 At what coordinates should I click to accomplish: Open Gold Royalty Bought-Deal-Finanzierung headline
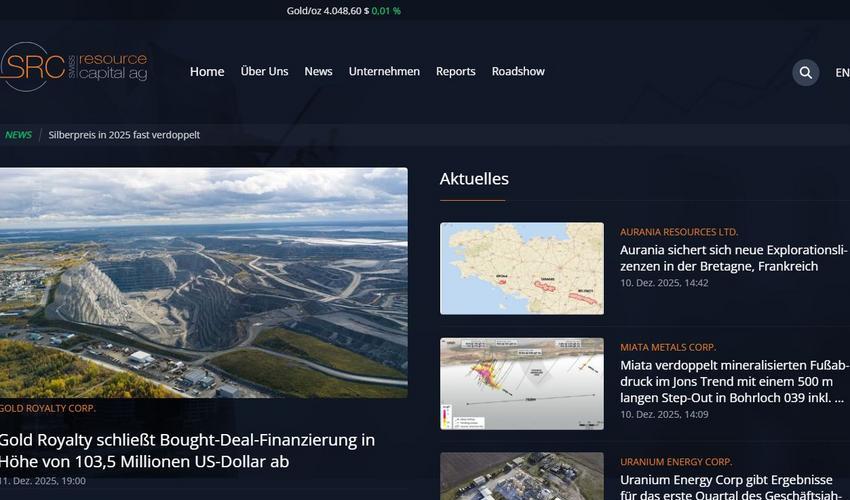click(187, 451)
